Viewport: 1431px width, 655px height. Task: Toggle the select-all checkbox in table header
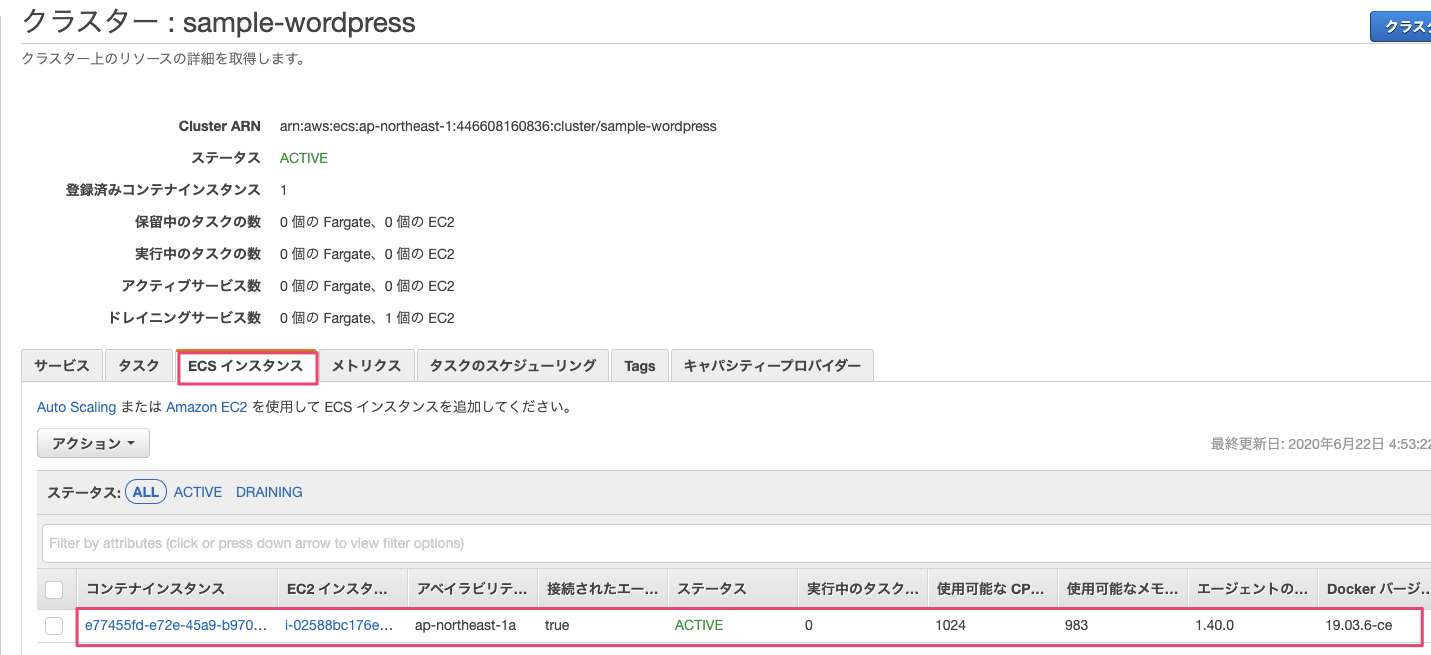(55, 589)
